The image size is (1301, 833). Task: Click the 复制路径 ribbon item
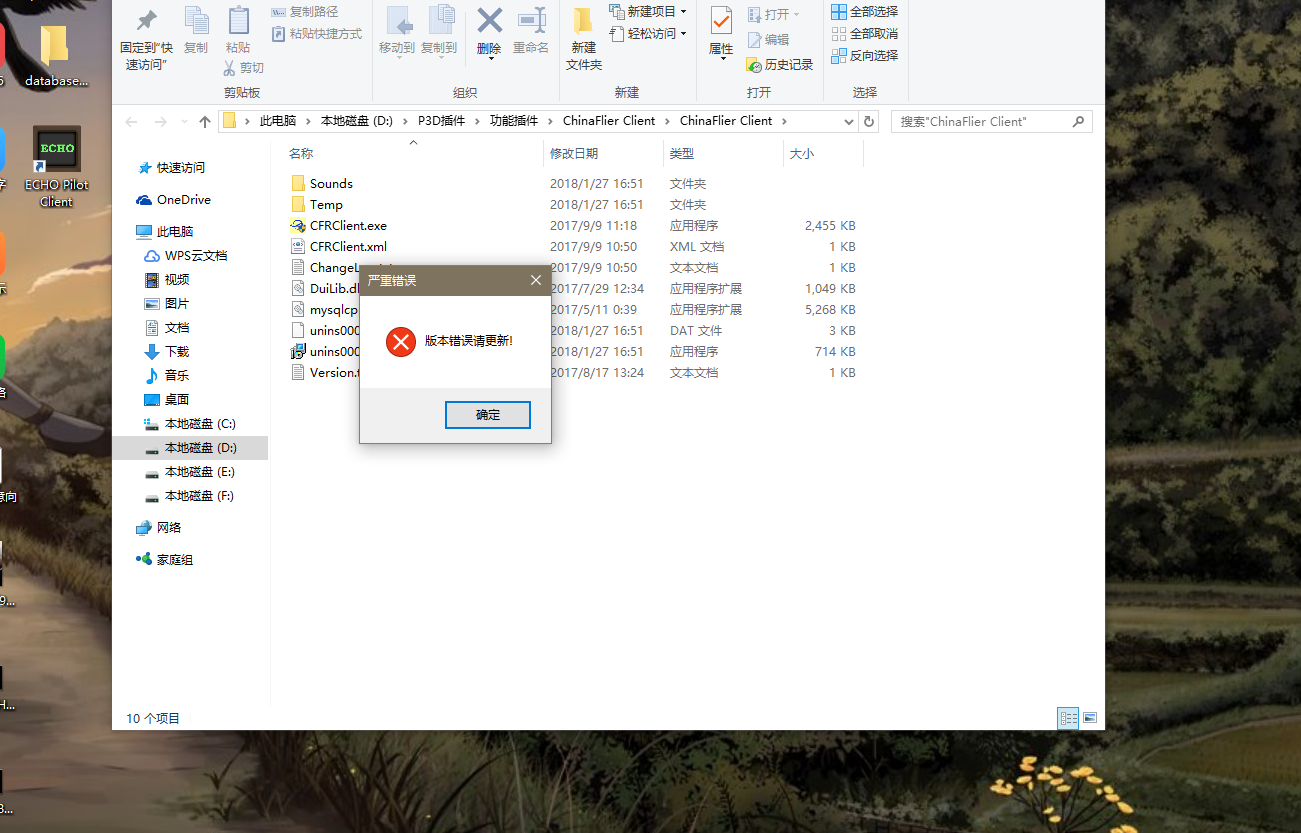pyautogui.click(x=305, y=12)
